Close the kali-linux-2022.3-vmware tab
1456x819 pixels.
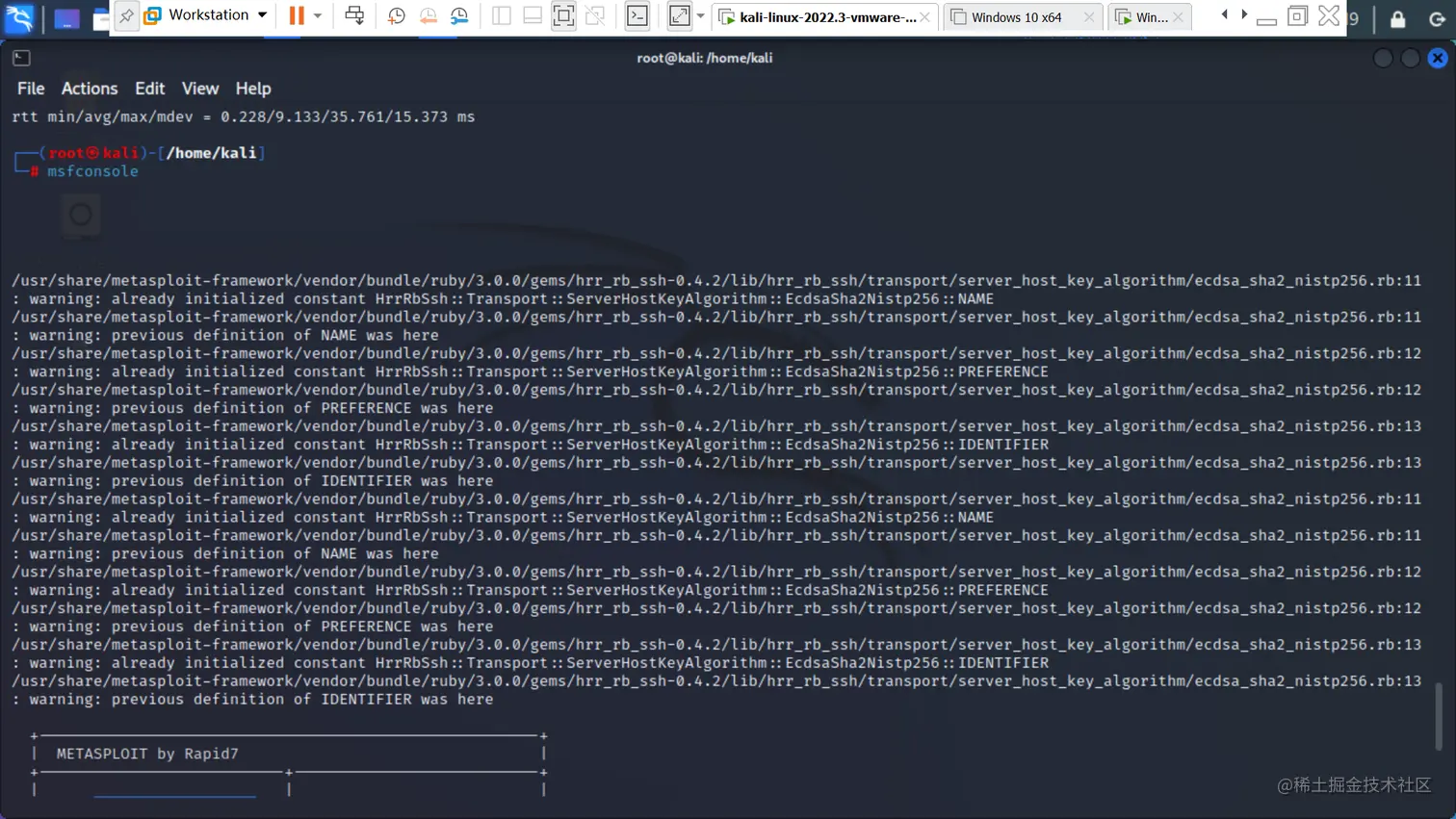[x=925, y=17]
